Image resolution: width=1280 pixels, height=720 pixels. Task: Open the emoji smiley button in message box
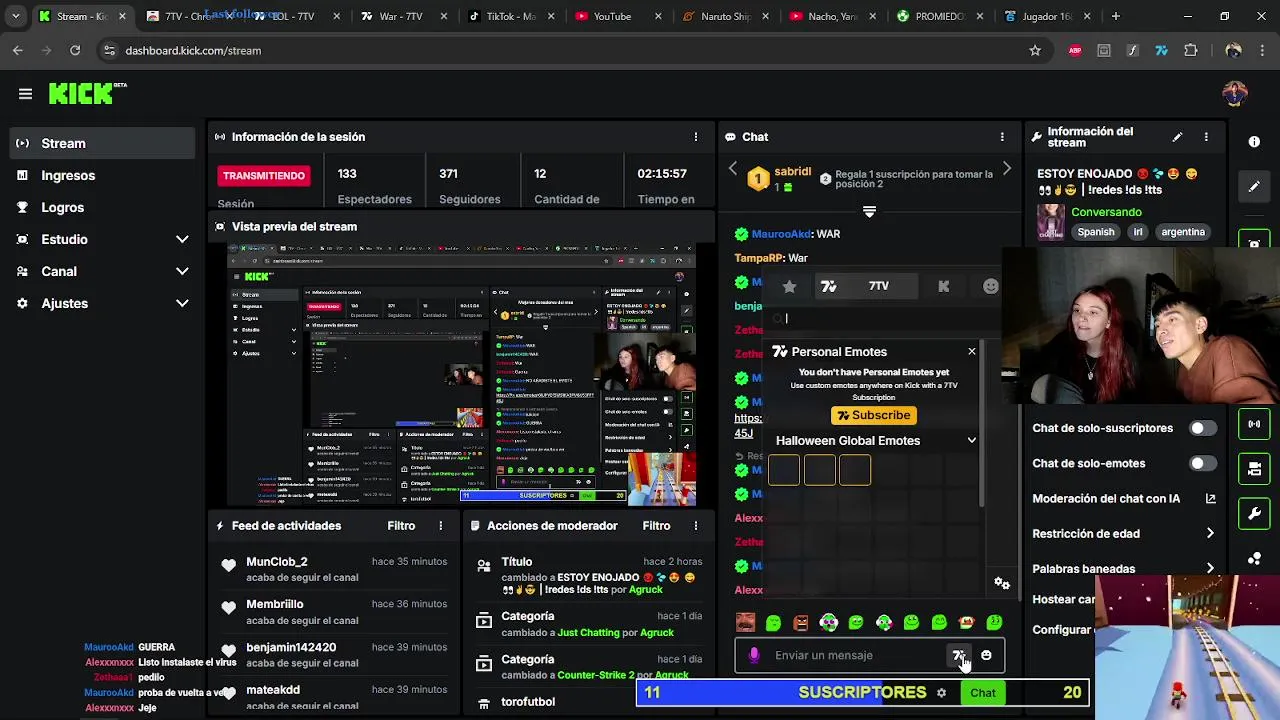(x=986, y=655)
